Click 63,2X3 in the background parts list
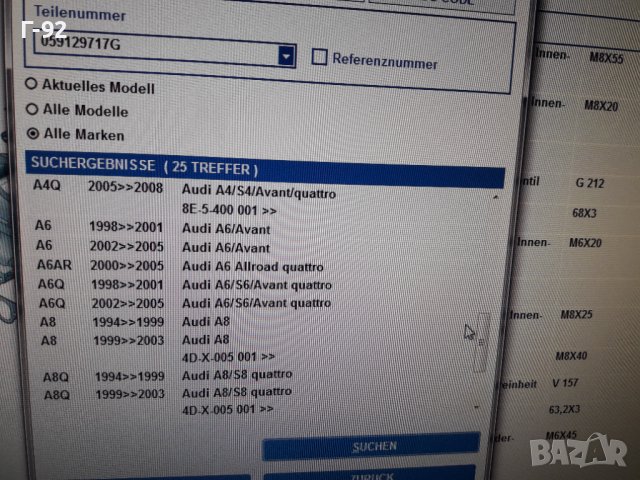Screen dimensions: 640x480 click(x=564, y=409)
